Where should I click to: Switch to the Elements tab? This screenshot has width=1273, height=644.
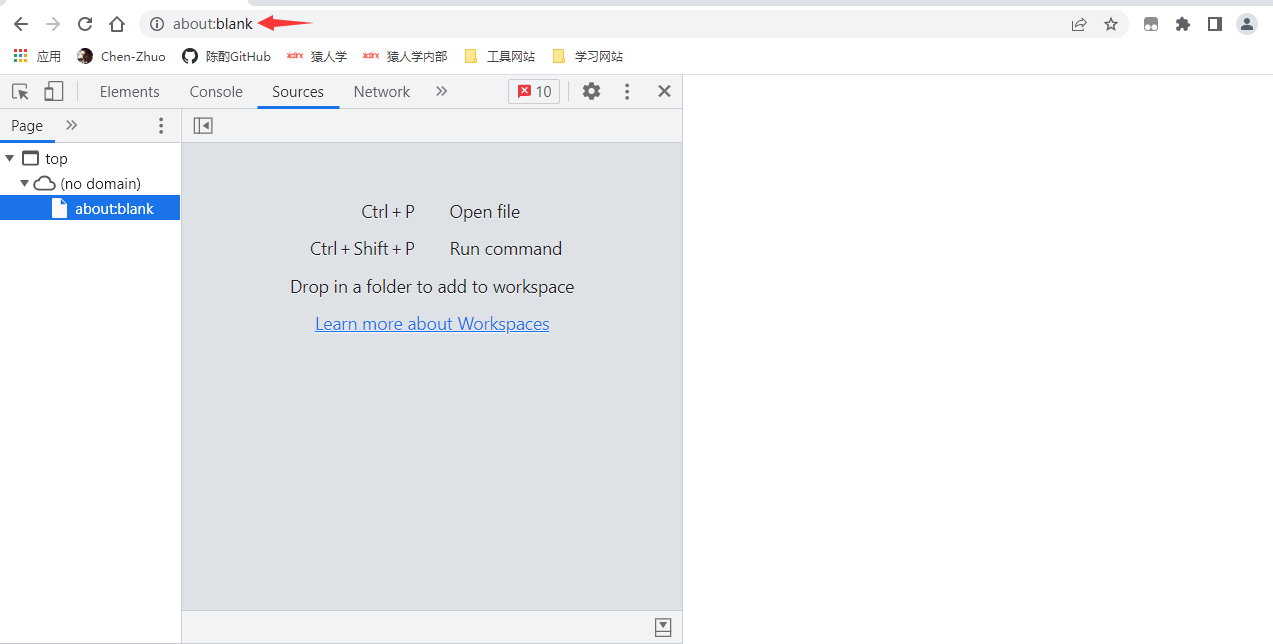(129, 92)
